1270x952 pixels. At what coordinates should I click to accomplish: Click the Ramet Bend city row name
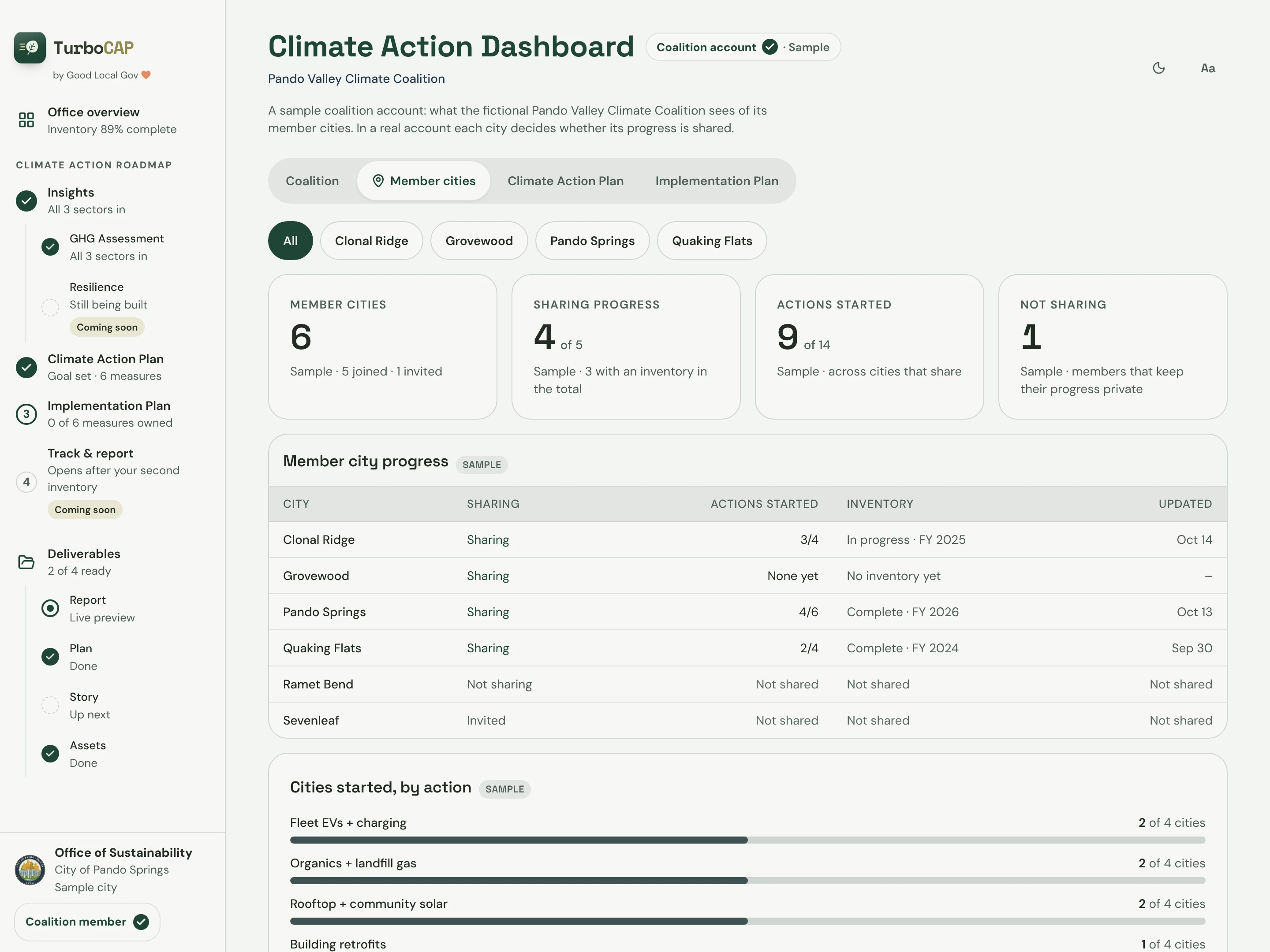(x=318, y=684)
